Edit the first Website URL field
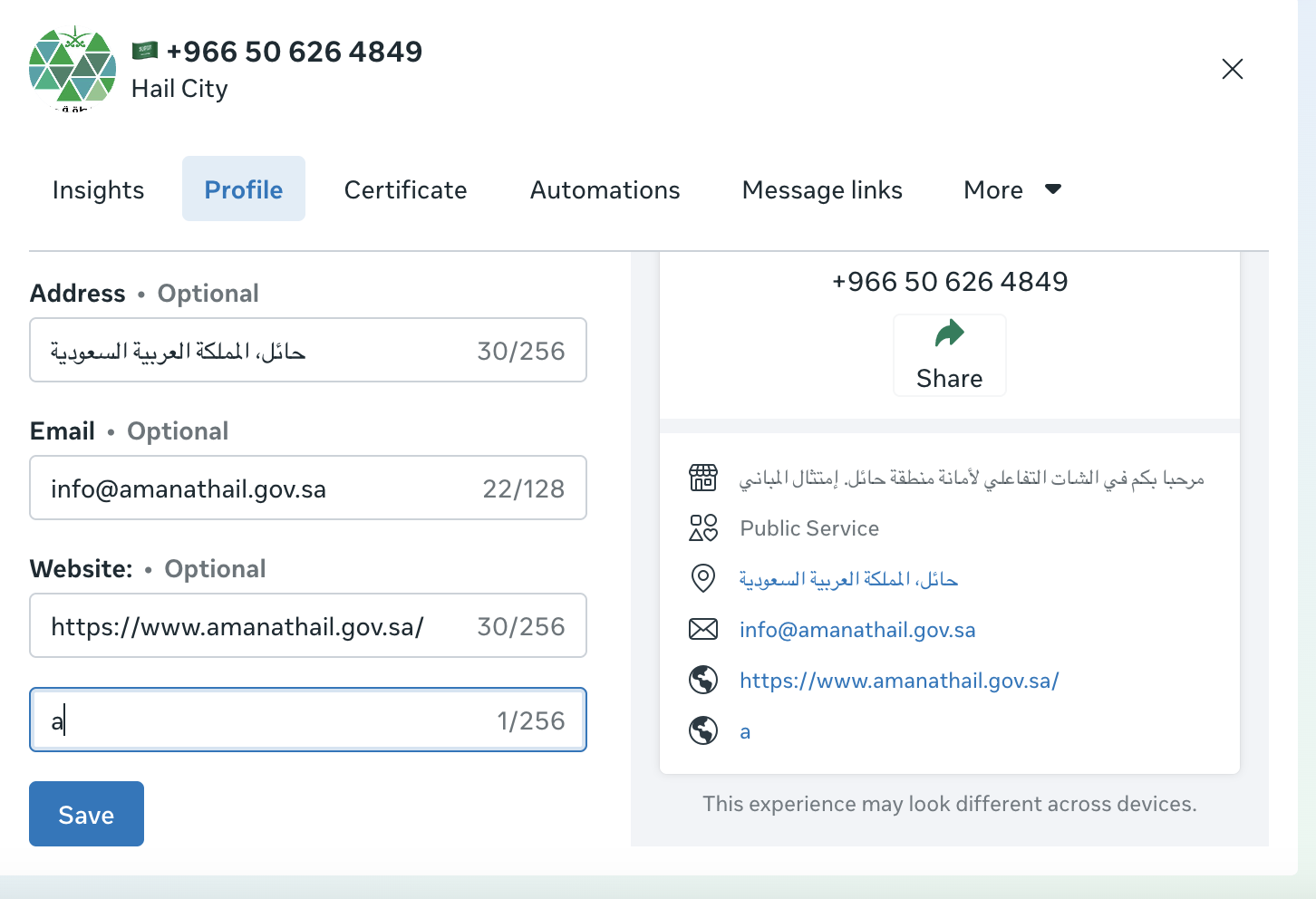The image size is (1316, 899). tap(308, 625)
